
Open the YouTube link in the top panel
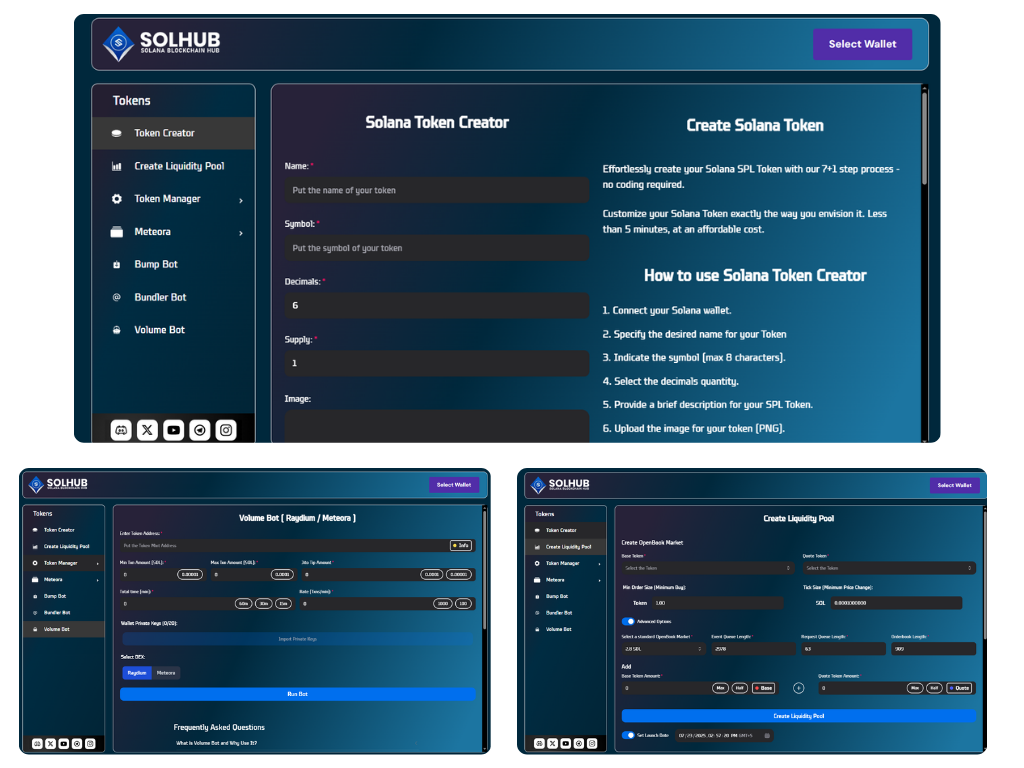click(174, 430)
